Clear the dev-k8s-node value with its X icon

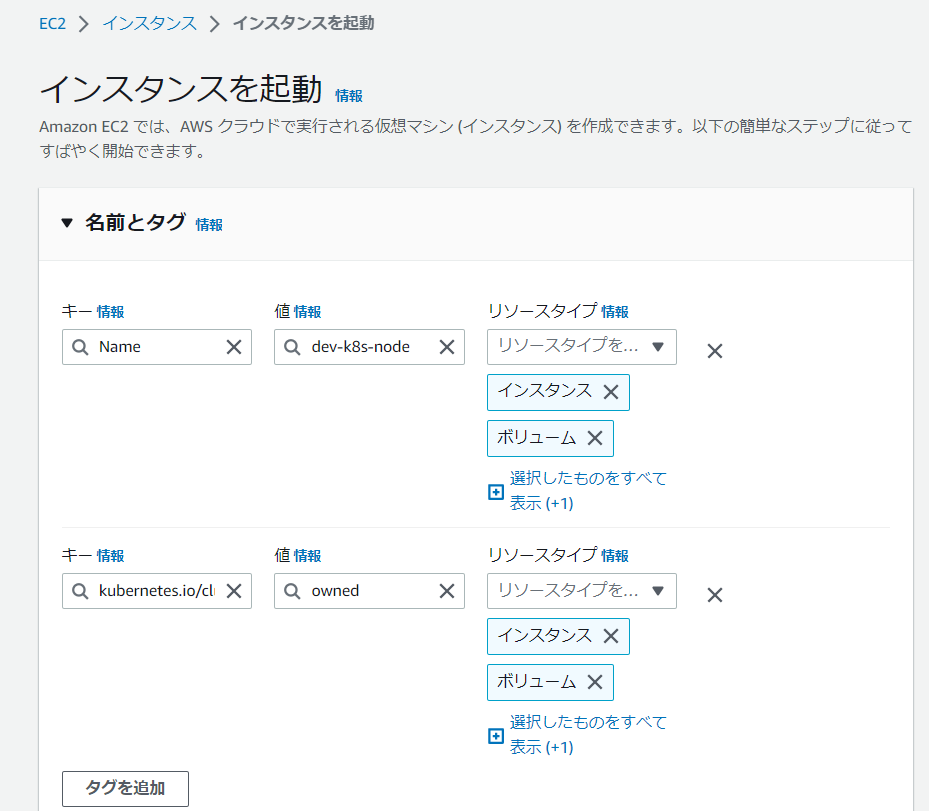tap(447, 347)
